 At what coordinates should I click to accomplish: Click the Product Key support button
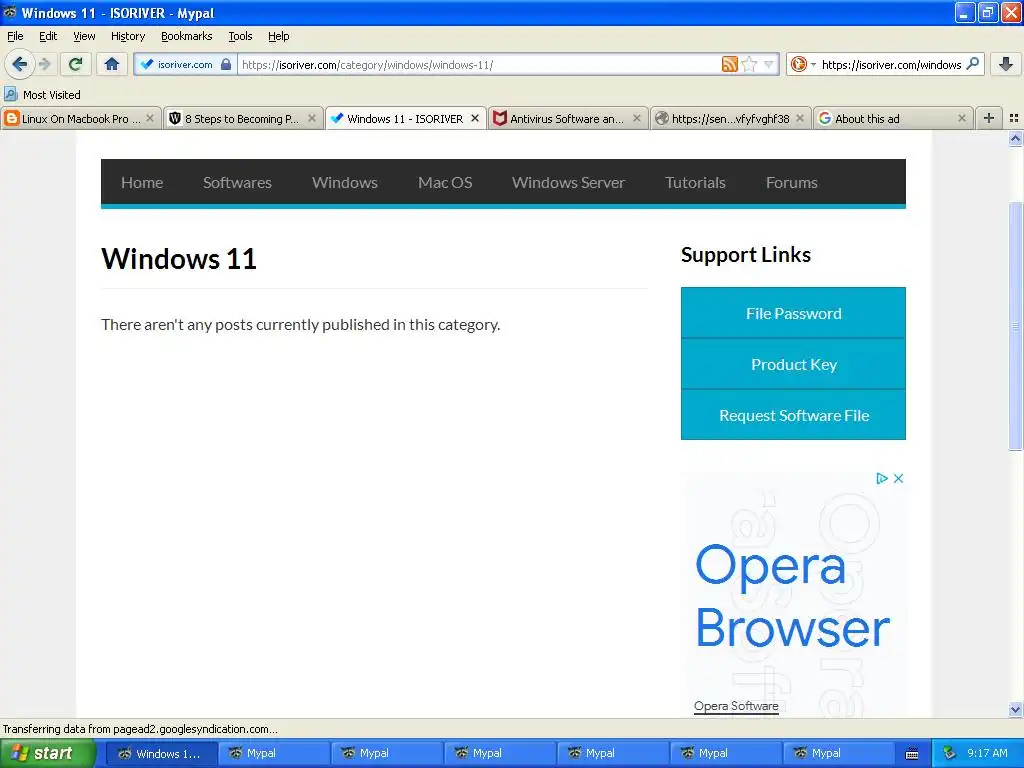click(x=793, y=364)
